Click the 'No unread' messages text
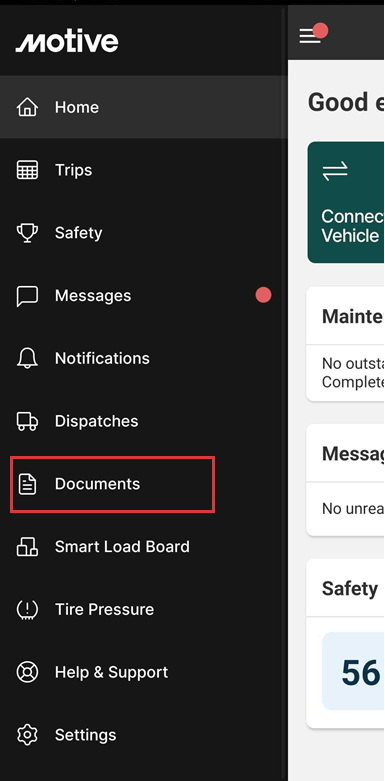The height and width of the screenshot is (781, 385). [x=353, y=509]
